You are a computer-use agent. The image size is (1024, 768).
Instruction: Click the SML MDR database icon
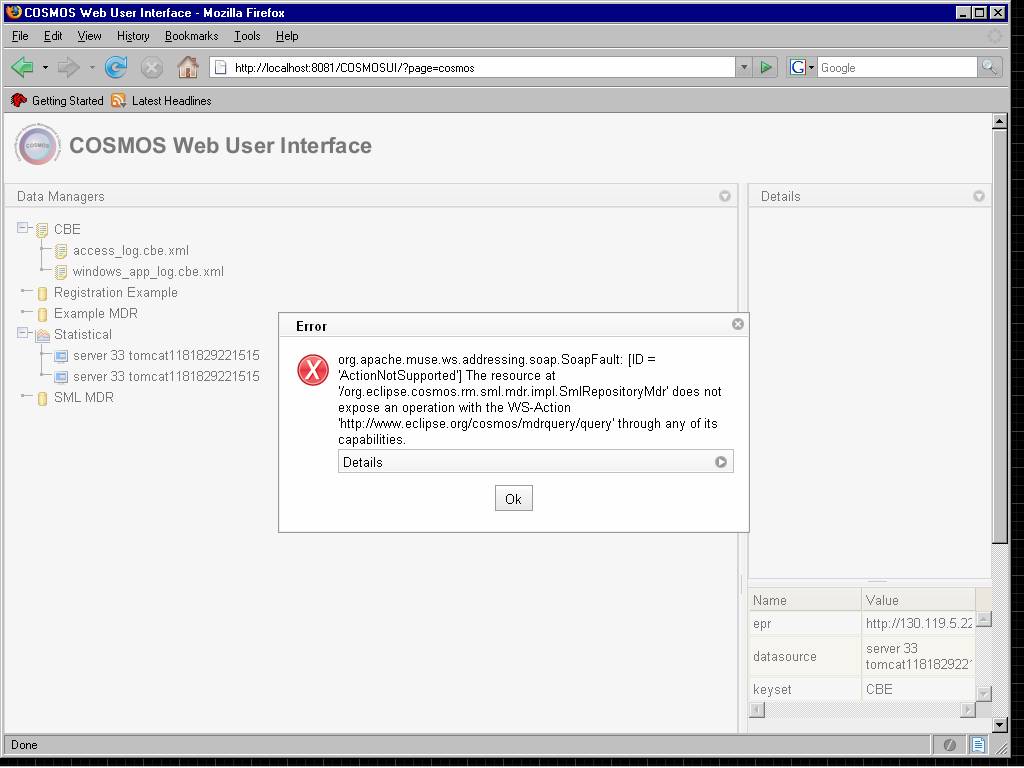[42, 398]
